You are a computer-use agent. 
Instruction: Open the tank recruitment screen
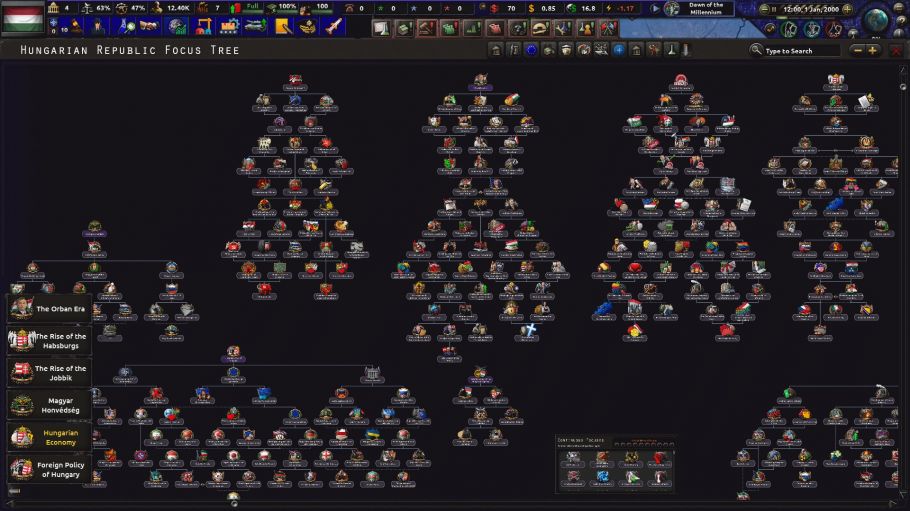click(x=255, y=27)
